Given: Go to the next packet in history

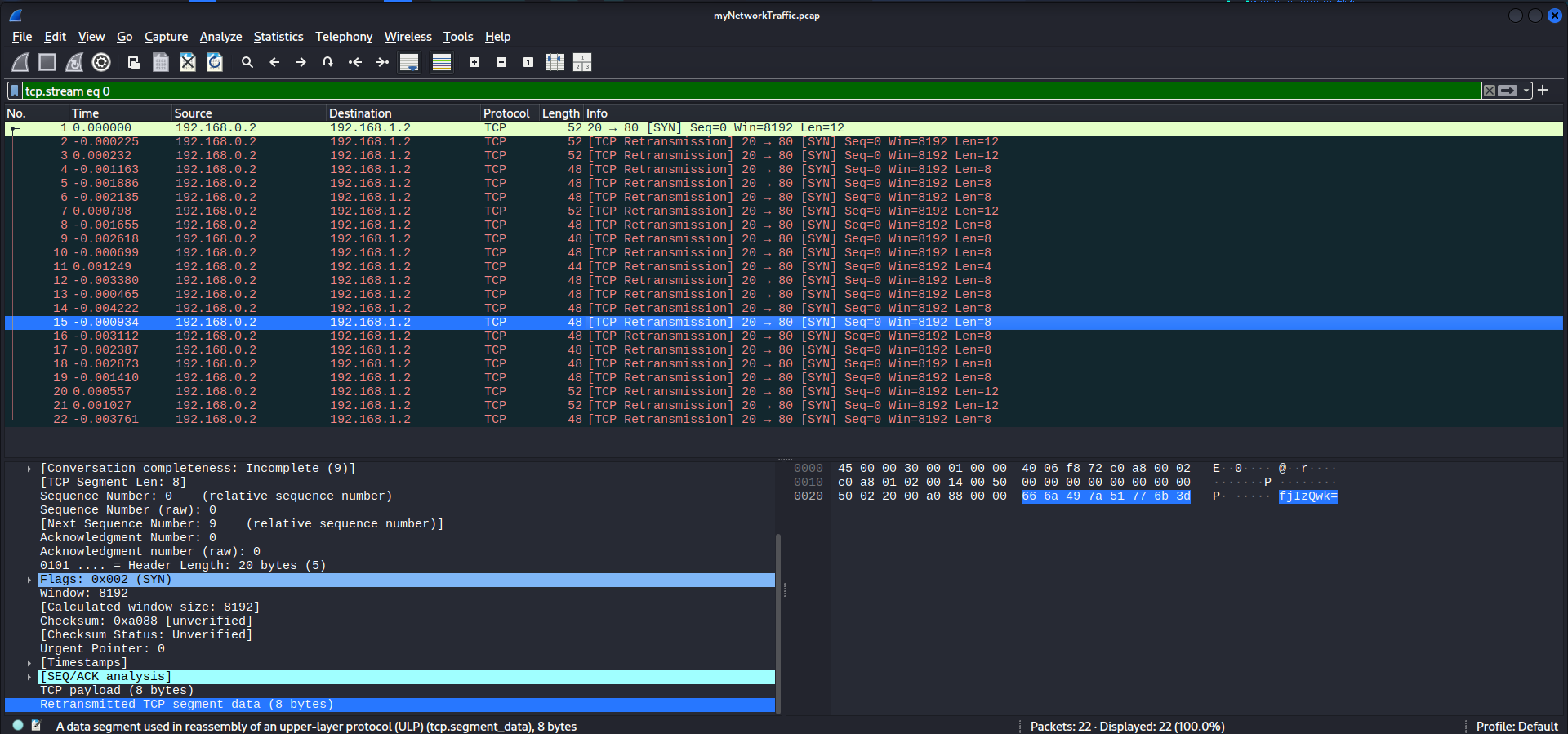Looking at the screenshot, I should 301,62.
